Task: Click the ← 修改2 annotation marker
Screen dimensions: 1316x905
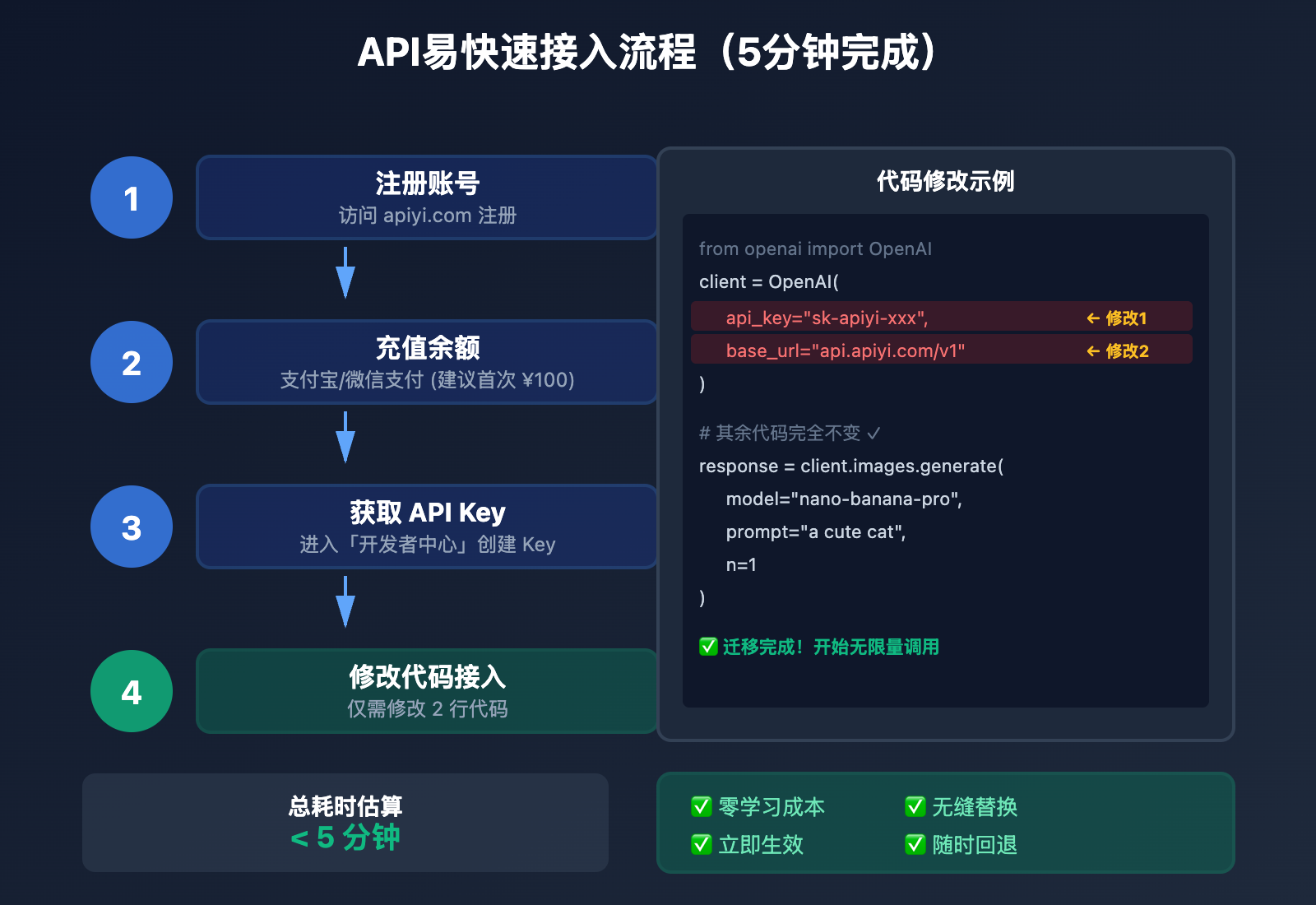Action: [1117, 350]
